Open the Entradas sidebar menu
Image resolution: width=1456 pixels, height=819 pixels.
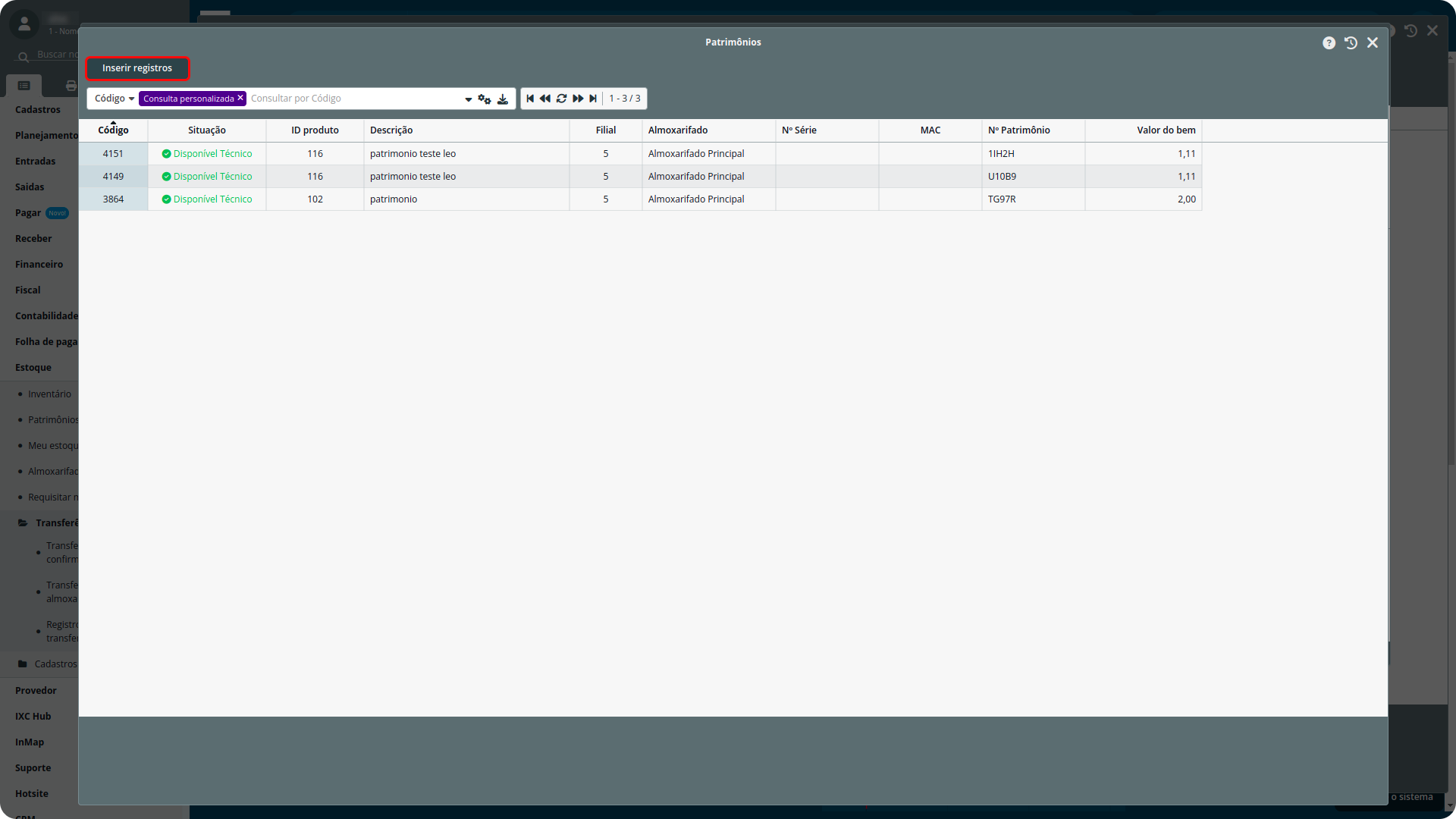pos(36,162)
